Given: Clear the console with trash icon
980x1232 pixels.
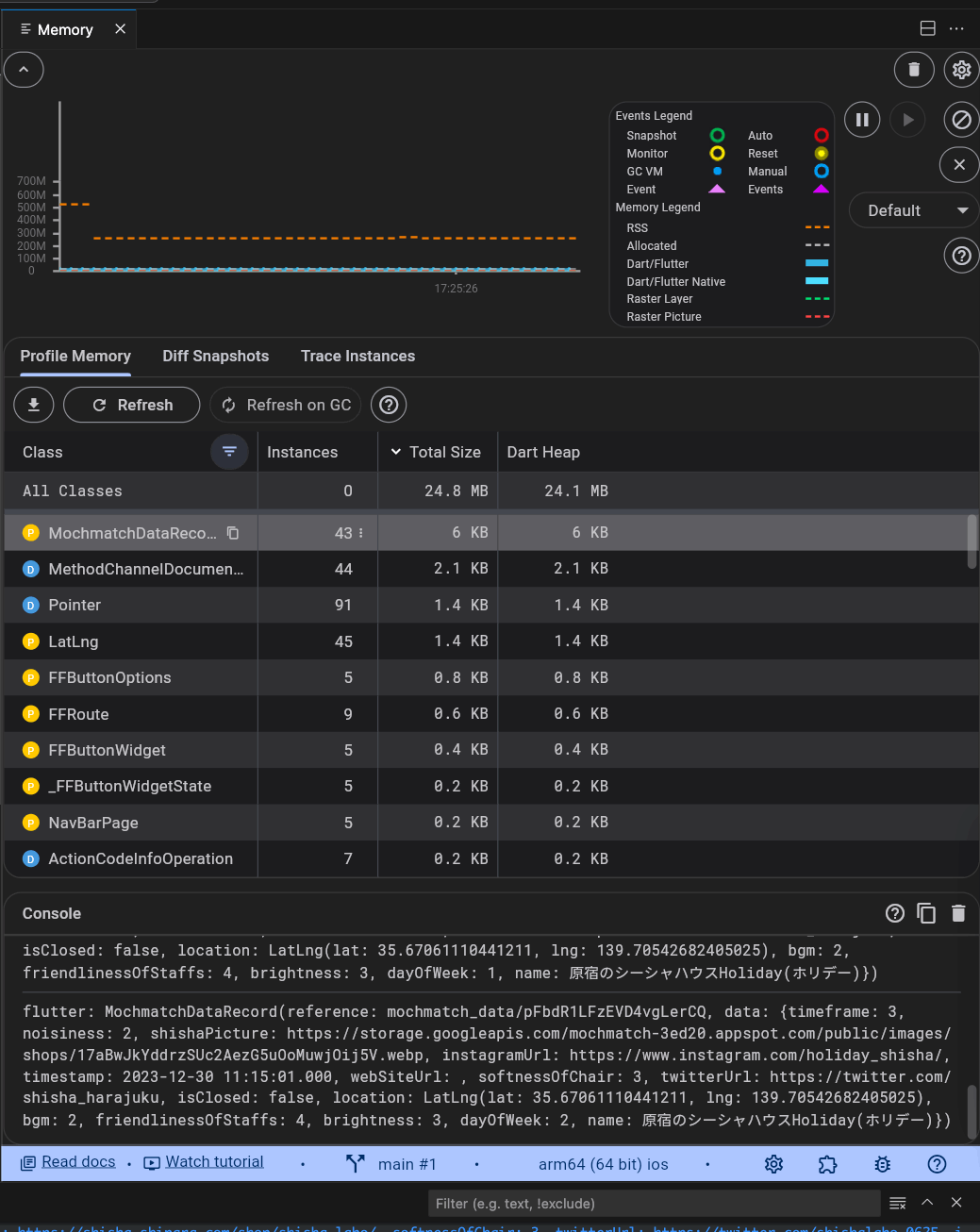Looking at the screenshot, I should tap(958, 913).
